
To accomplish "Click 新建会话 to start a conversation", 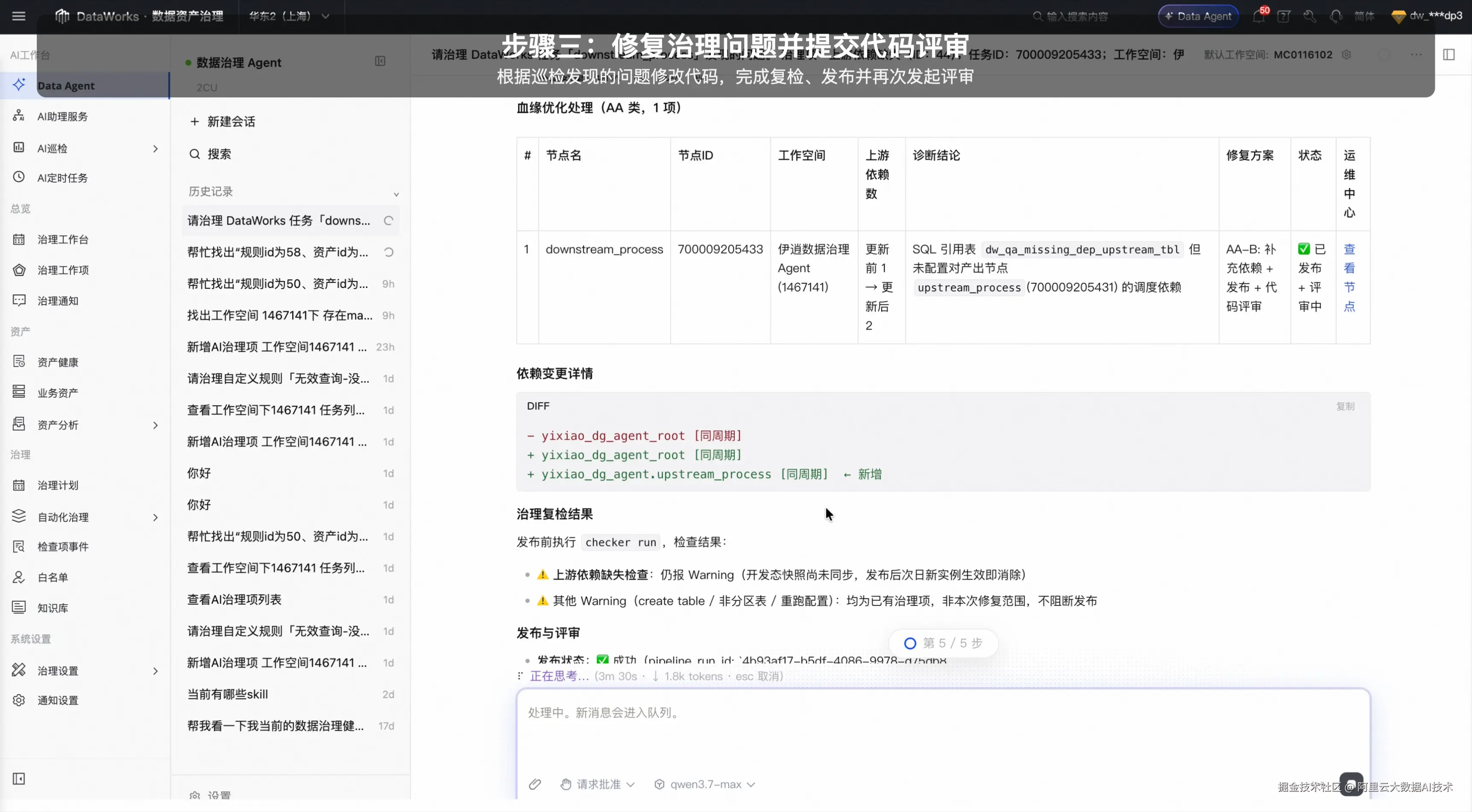I will click(223, 122).
